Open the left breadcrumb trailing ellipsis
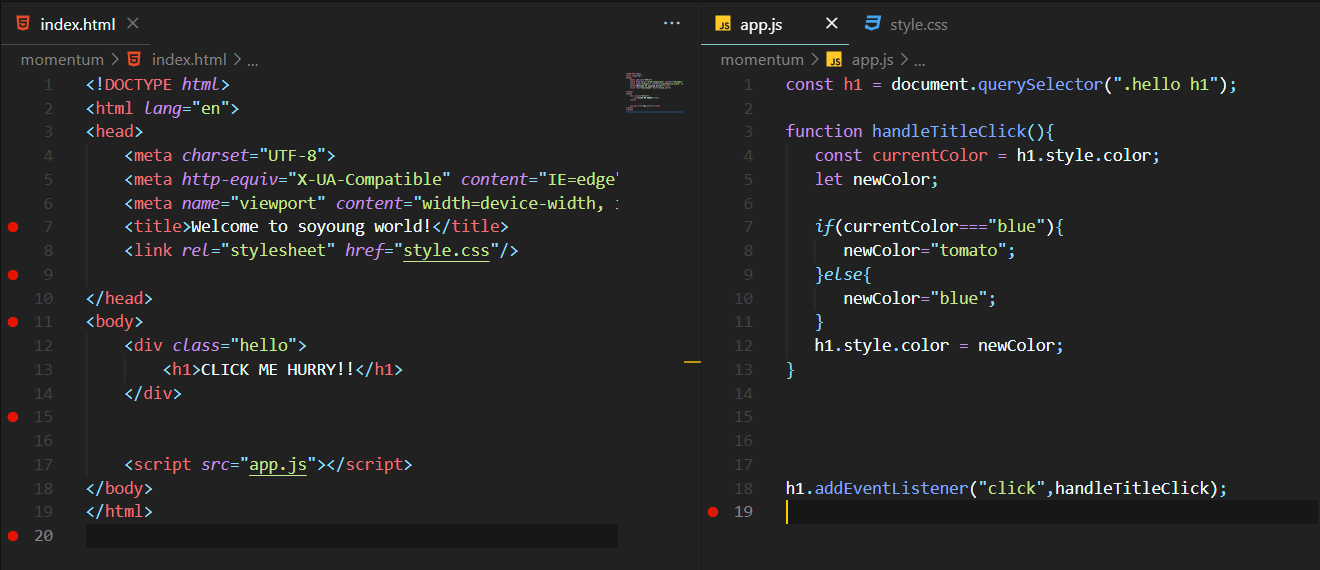 coord(253,60)
